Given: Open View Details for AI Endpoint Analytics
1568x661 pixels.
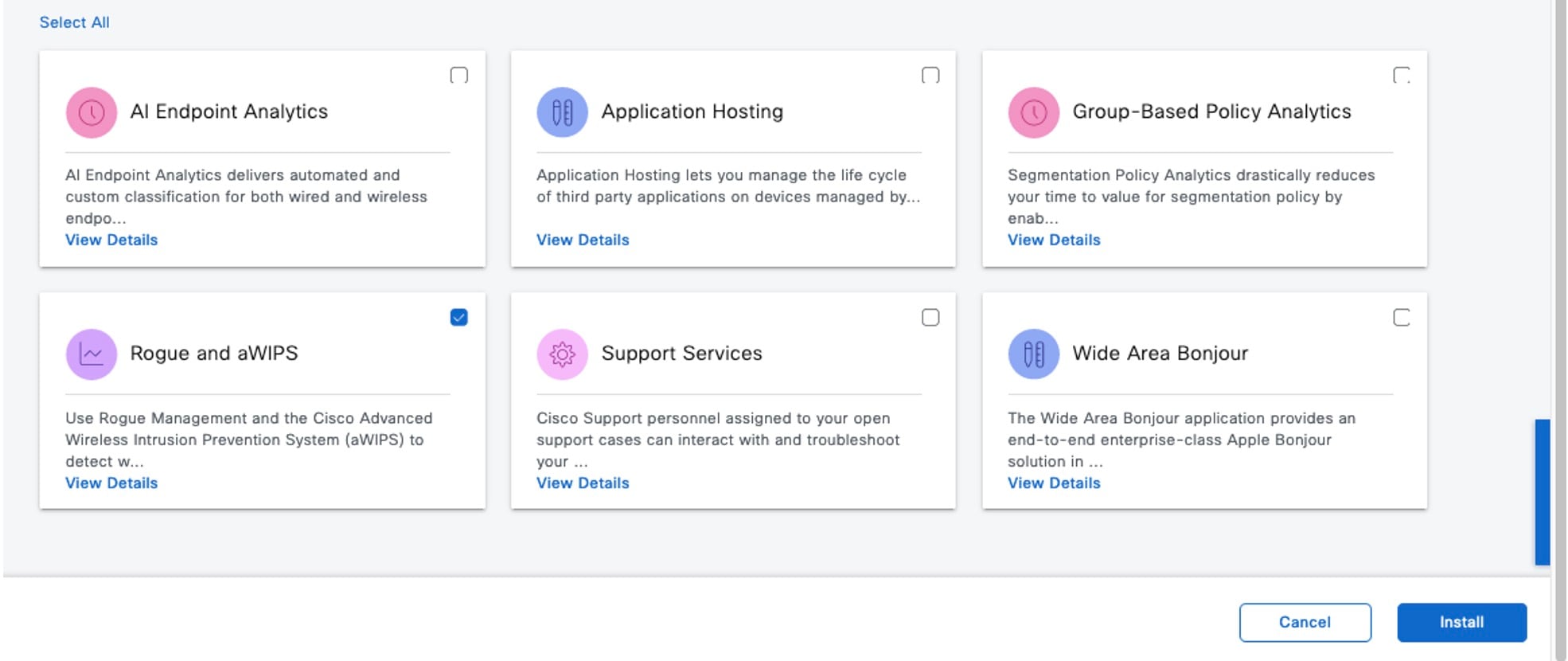Looking at the screenshot, I should point(111,240).
